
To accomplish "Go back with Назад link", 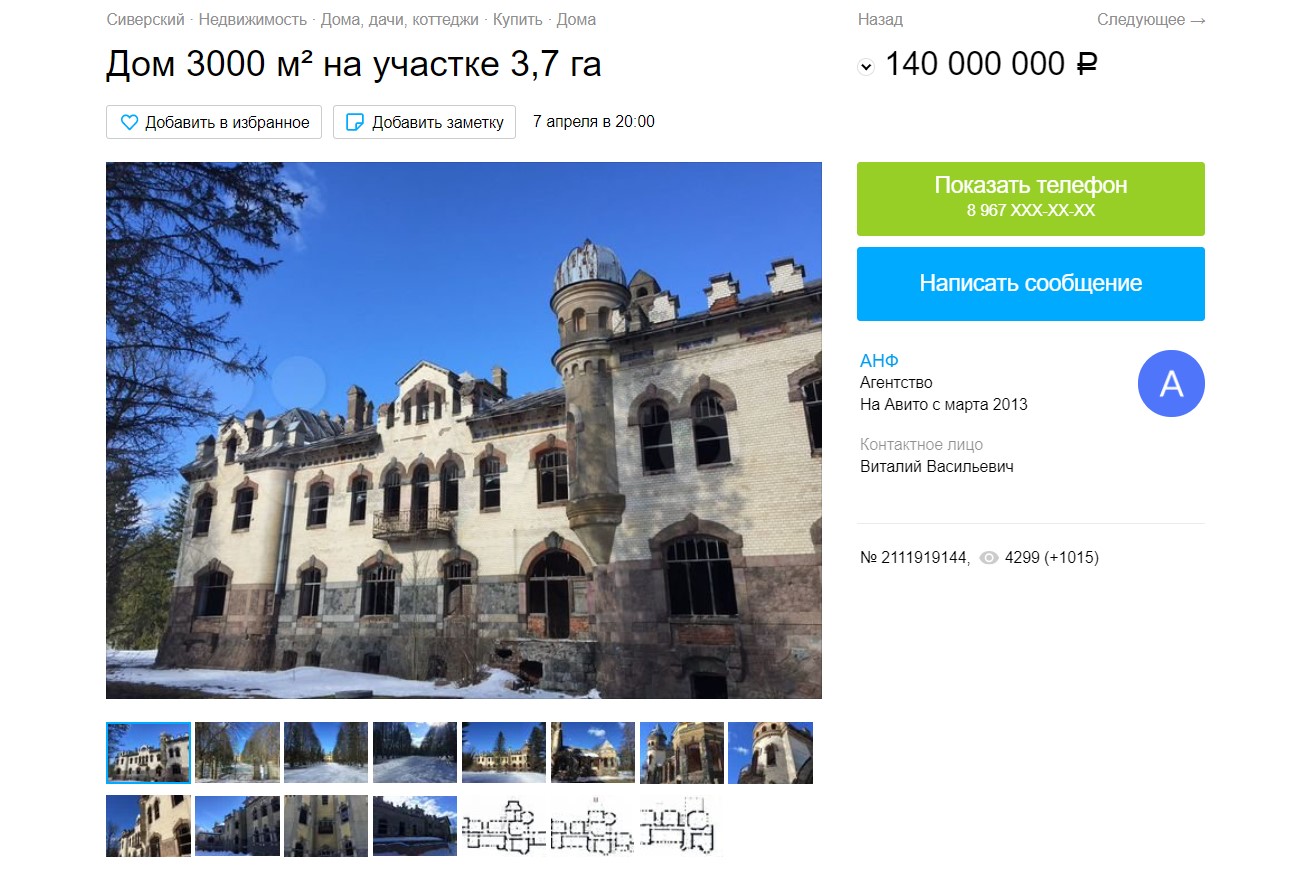I will 880,20.
